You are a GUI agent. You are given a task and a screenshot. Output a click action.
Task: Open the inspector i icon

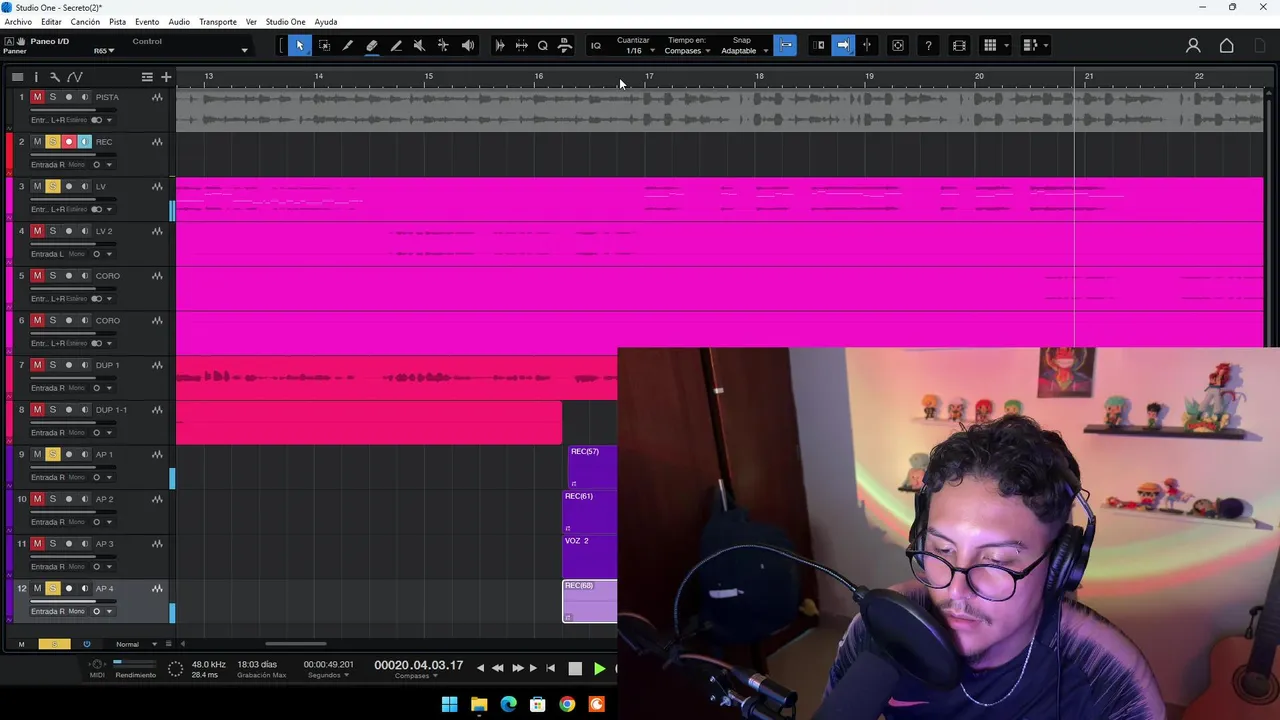[36, 77]
